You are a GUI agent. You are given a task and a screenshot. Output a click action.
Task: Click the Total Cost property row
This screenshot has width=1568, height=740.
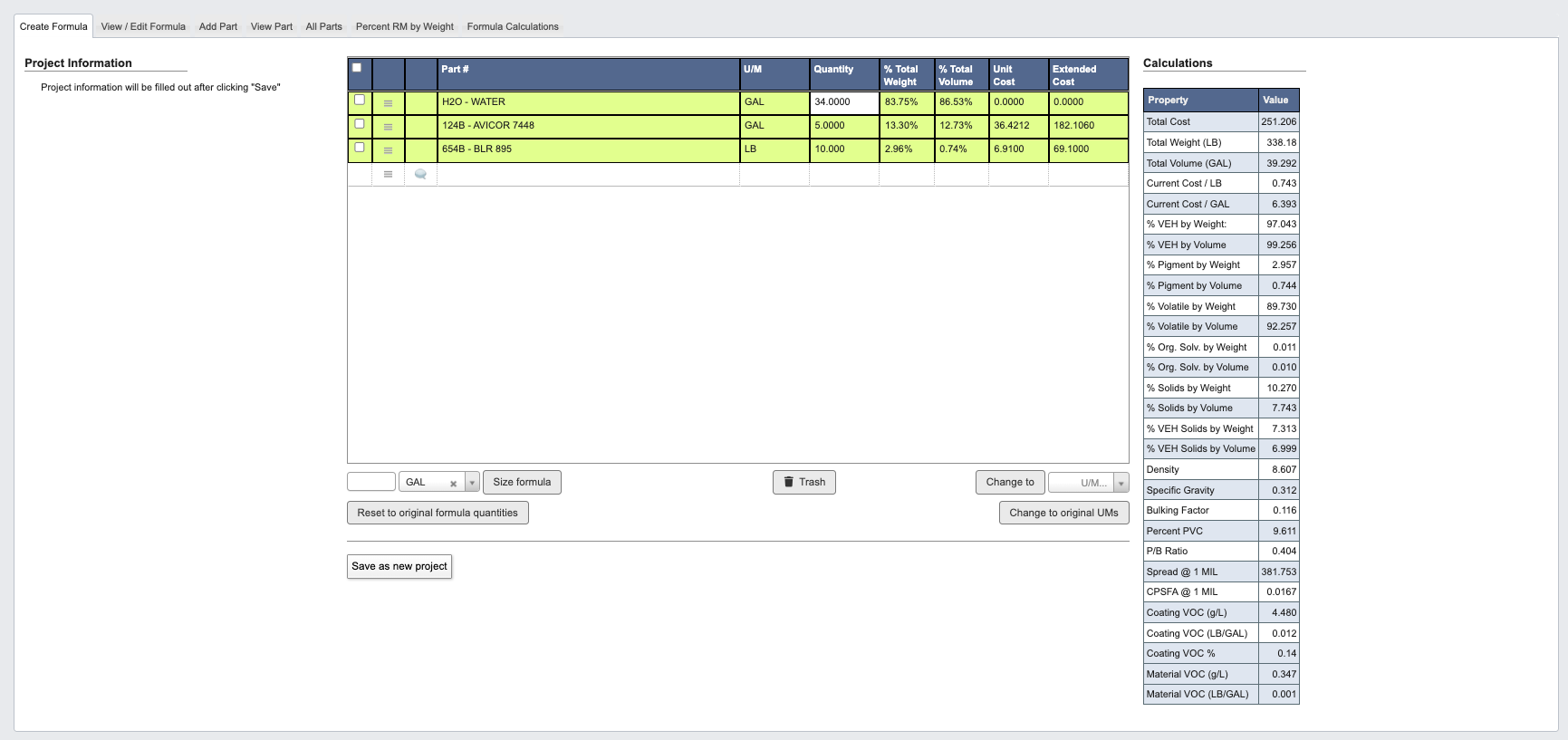(x=1221, y=121)
